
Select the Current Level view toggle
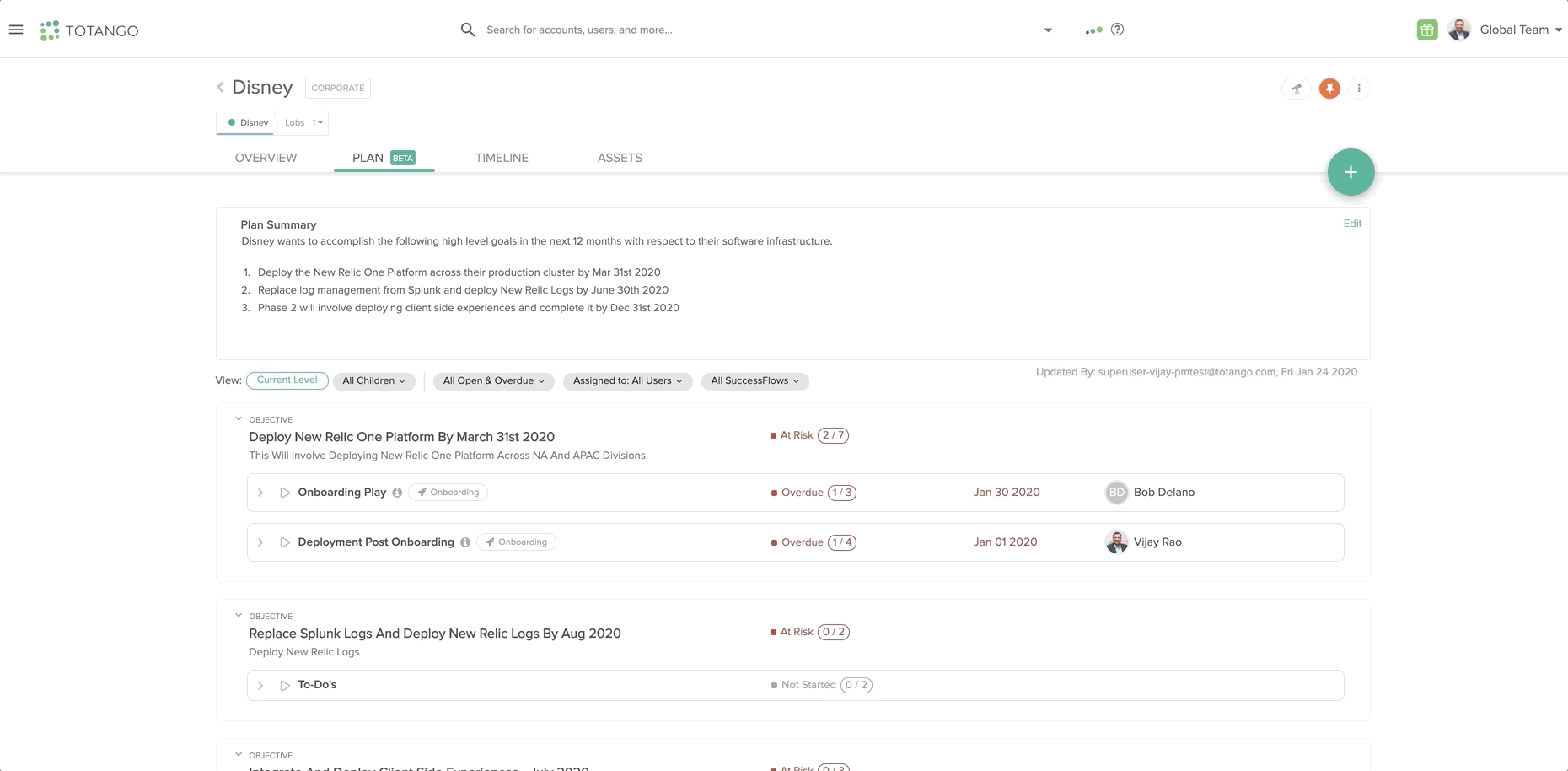pos(287,380)
